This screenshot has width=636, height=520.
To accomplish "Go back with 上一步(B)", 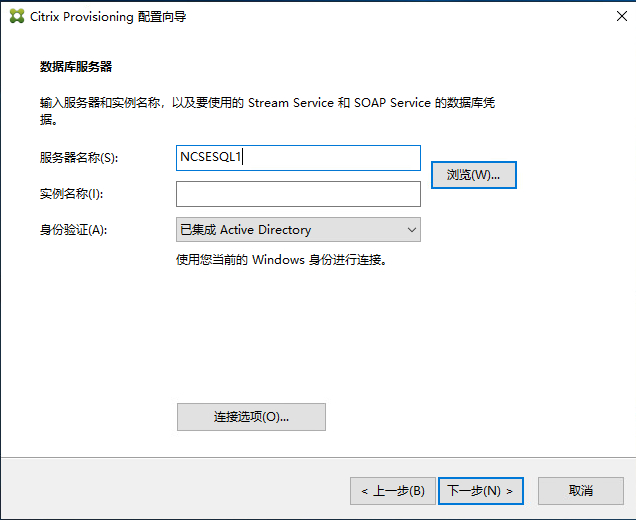I will pos(392,491).
